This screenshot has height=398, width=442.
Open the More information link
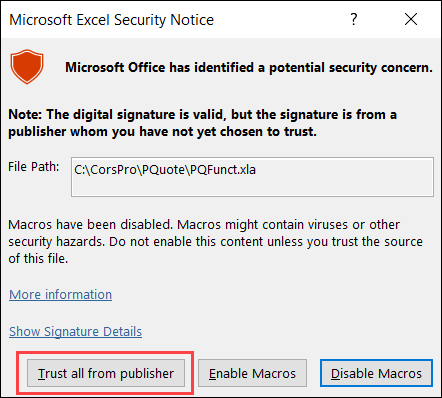[60, 295]
